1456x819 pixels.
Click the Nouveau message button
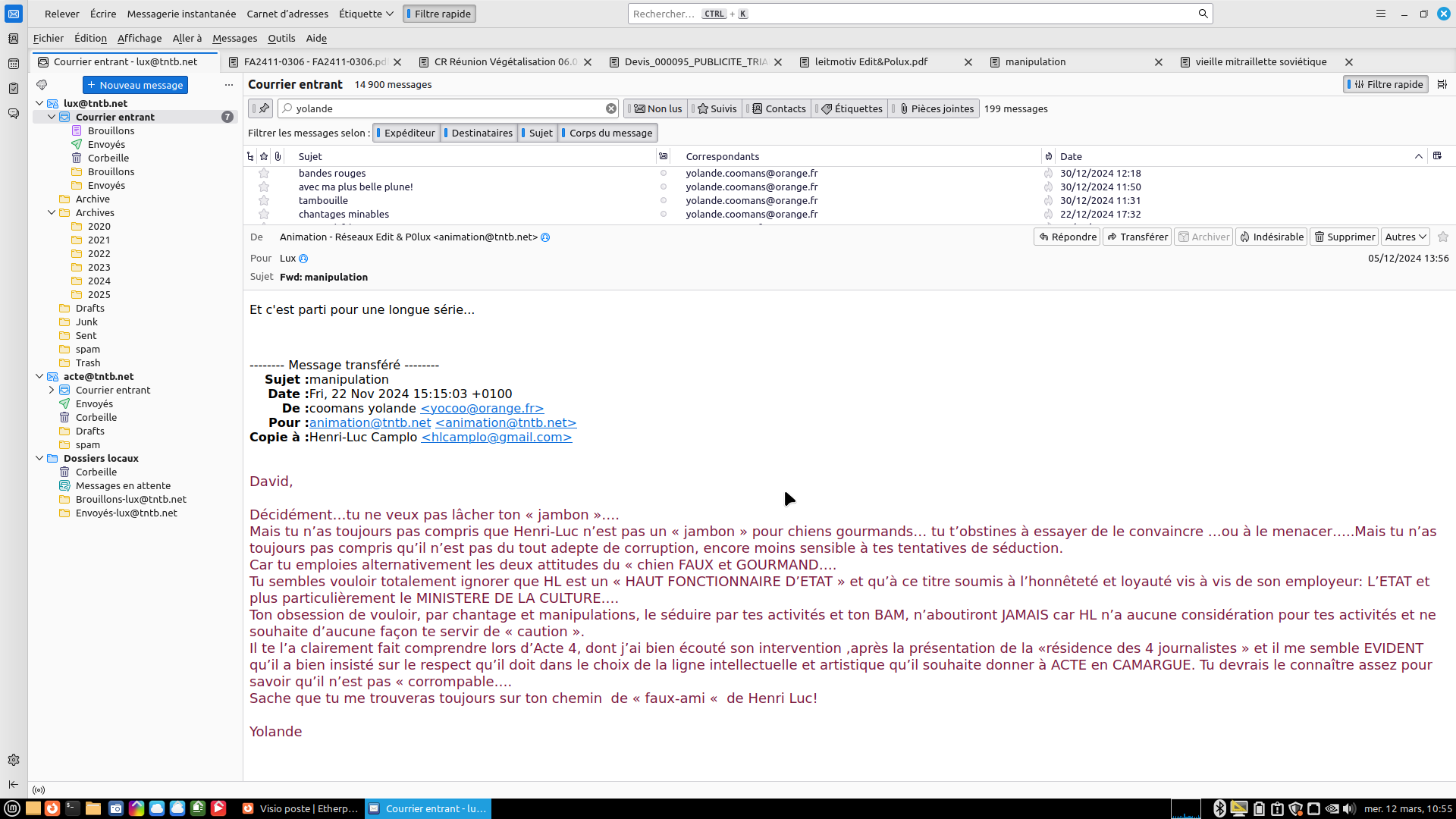(x=135, y=85)
